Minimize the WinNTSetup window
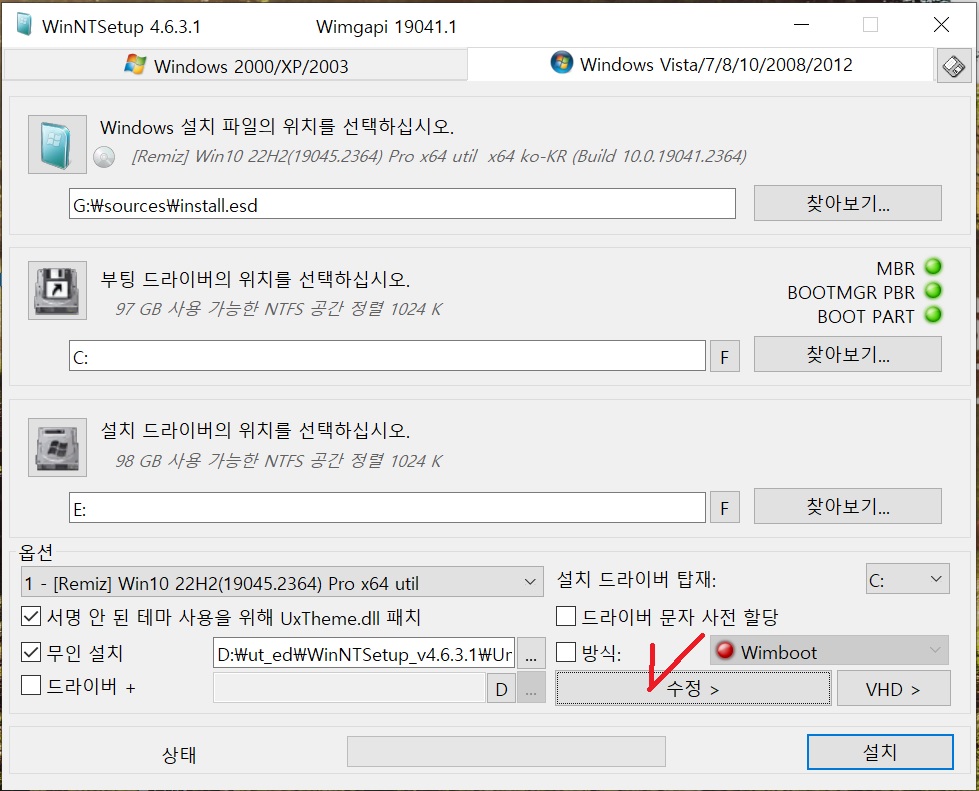The image size is (979, 791). [801, 25]
